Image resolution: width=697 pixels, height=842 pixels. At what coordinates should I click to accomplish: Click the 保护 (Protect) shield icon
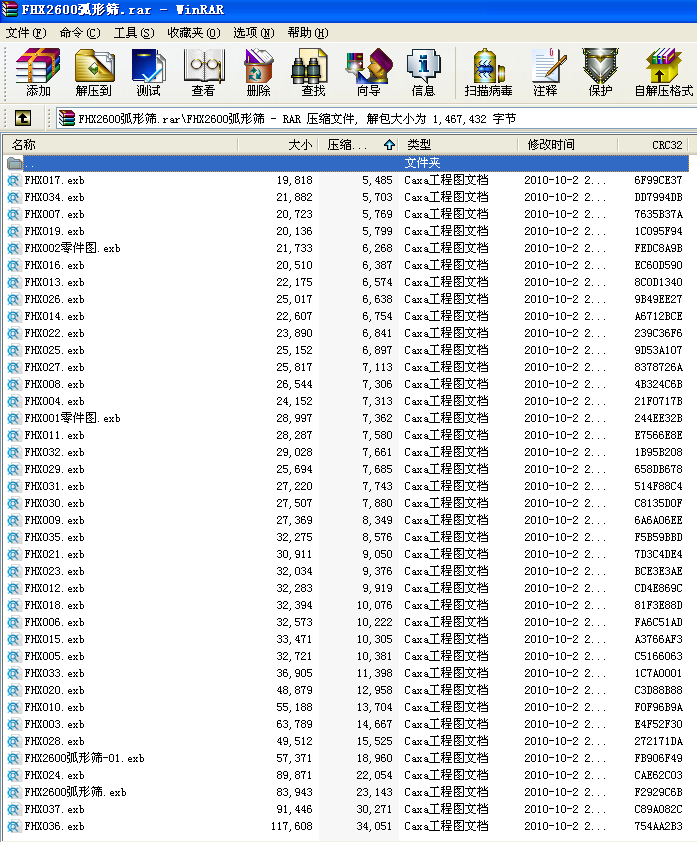(600, 72)
